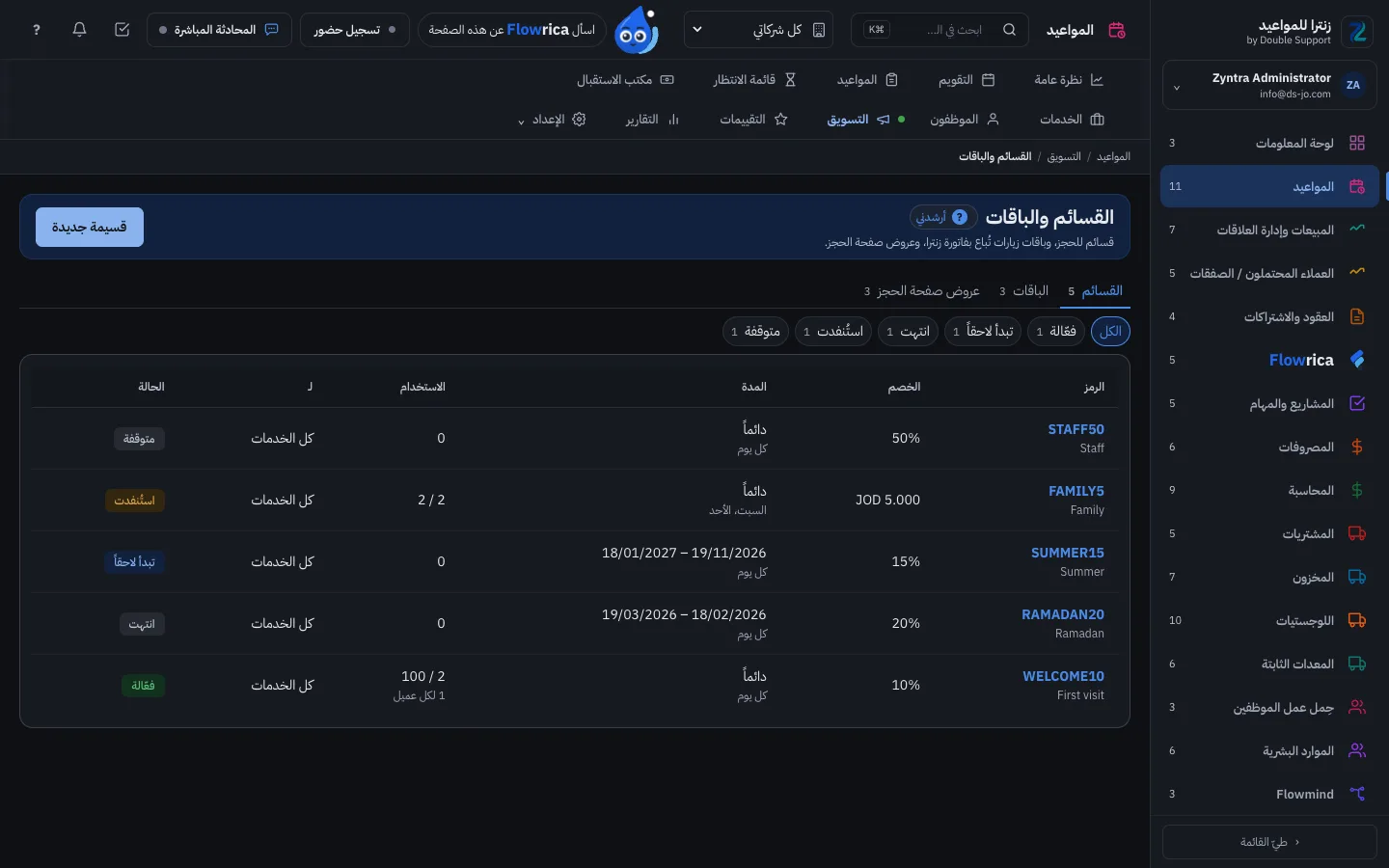This screenshot has width=1389, height=868.
Task: Filter vouchers by متوقفة status chip
Action: pyautogui.click(x=755, y=332)
